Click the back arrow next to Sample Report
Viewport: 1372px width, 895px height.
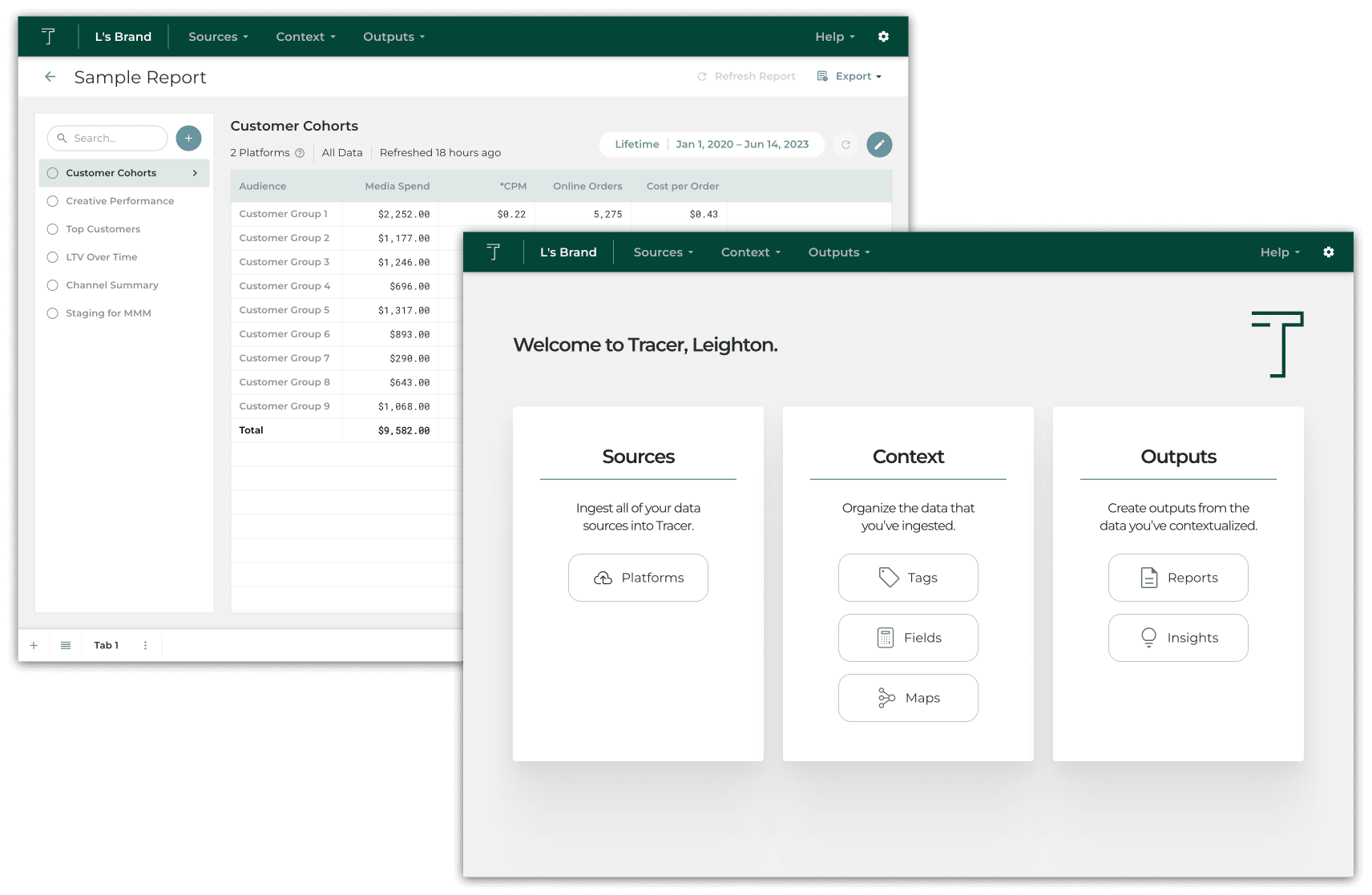[50, 77]
